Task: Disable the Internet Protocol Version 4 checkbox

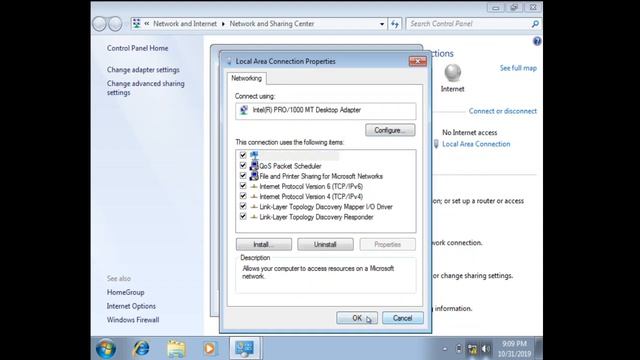Action: click(243, 196)
